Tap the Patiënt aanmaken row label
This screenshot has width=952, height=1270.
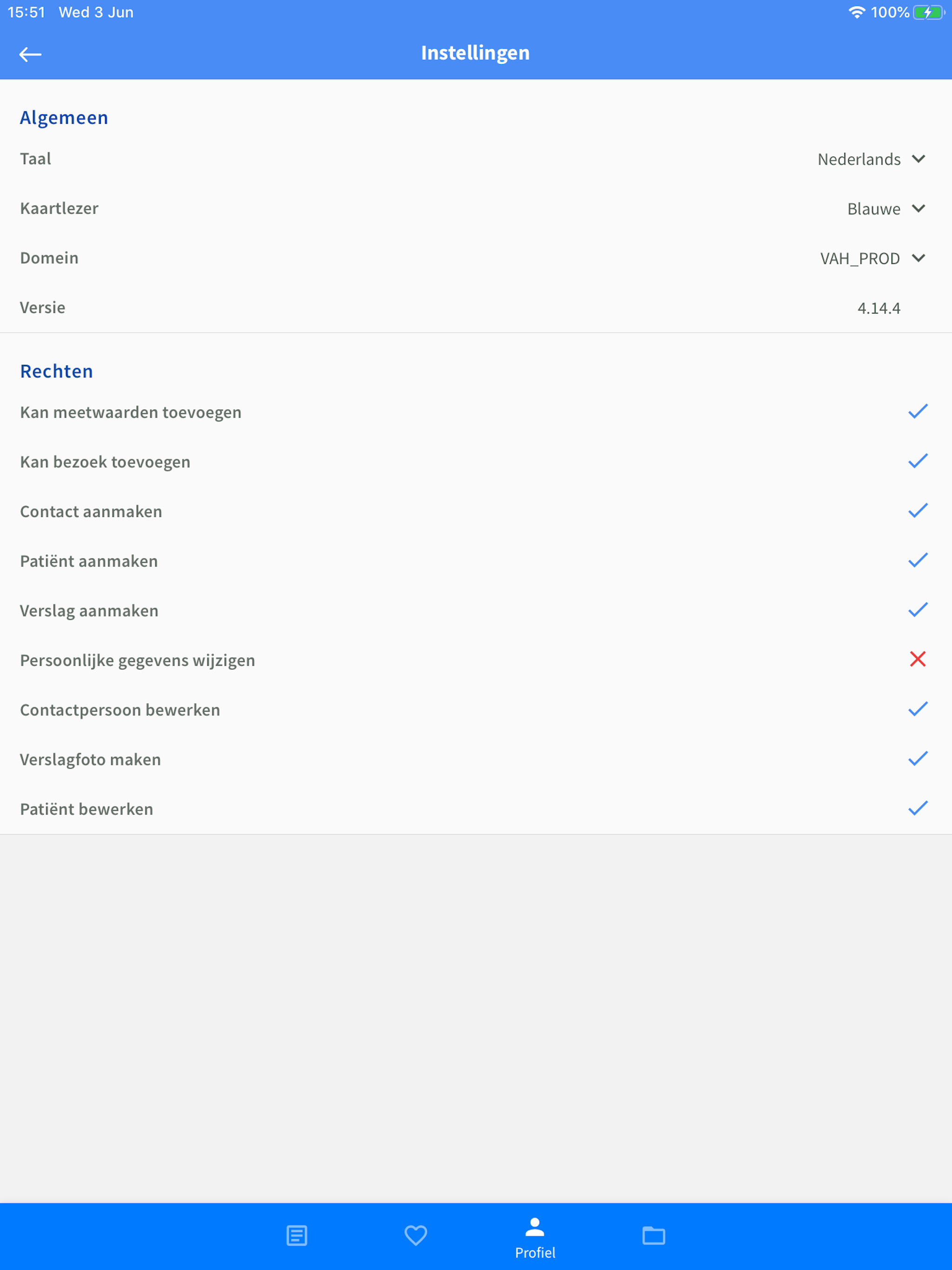[x=89, y=561]
